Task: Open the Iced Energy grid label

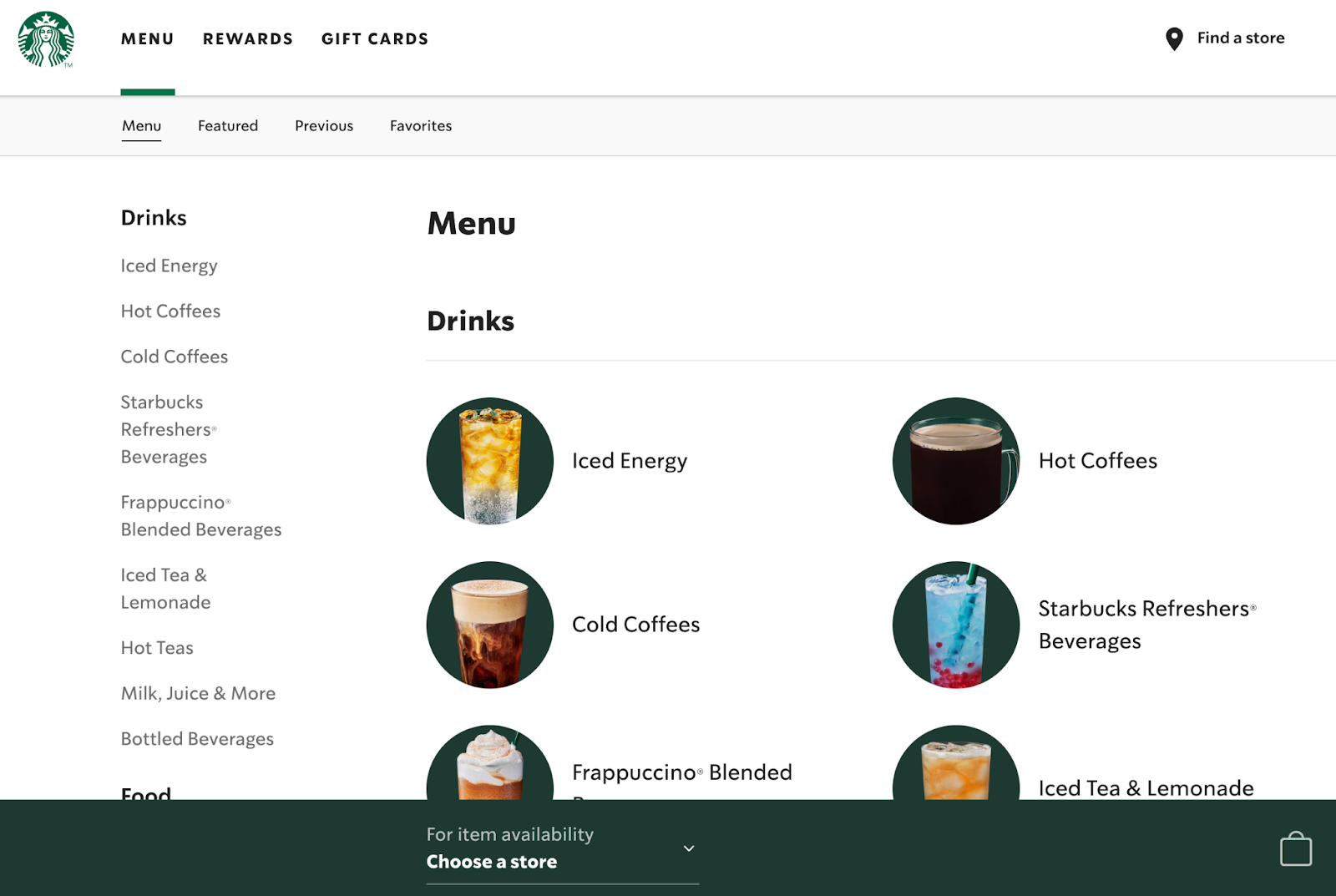Action: [x=630, y=461]
